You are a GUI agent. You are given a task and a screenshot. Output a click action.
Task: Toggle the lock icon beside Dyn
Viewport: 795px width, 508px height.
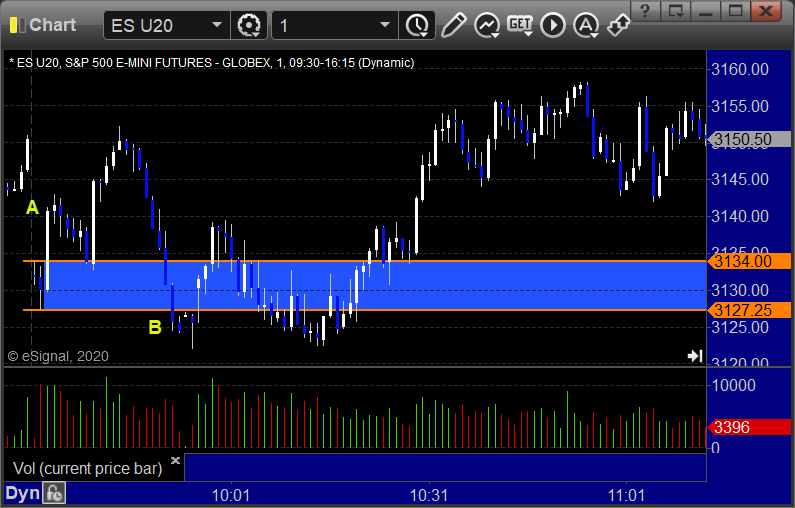[x=54, y=493]
